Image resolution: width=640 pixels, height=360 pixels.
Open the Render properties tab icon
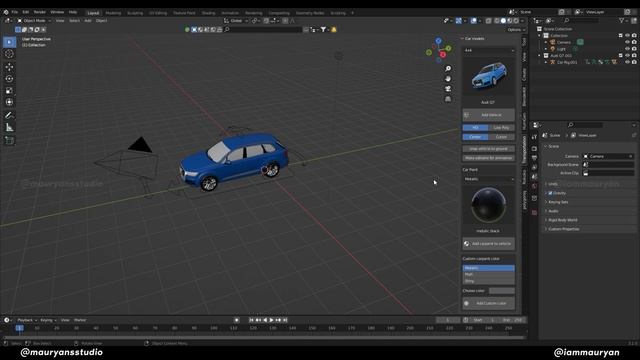coord(534,149)
